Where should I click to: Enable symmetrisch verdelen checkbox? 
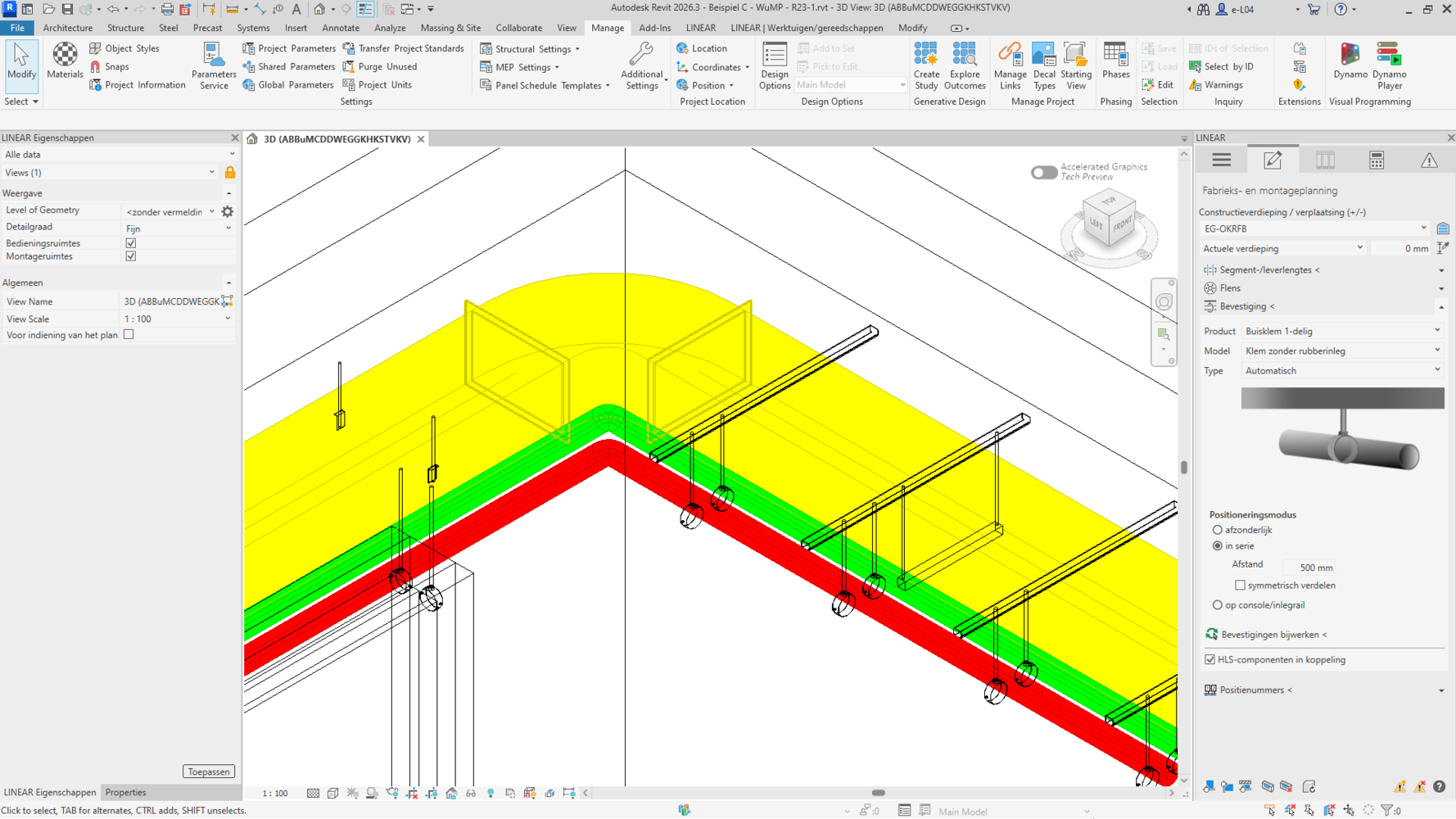coord(1240,586)
